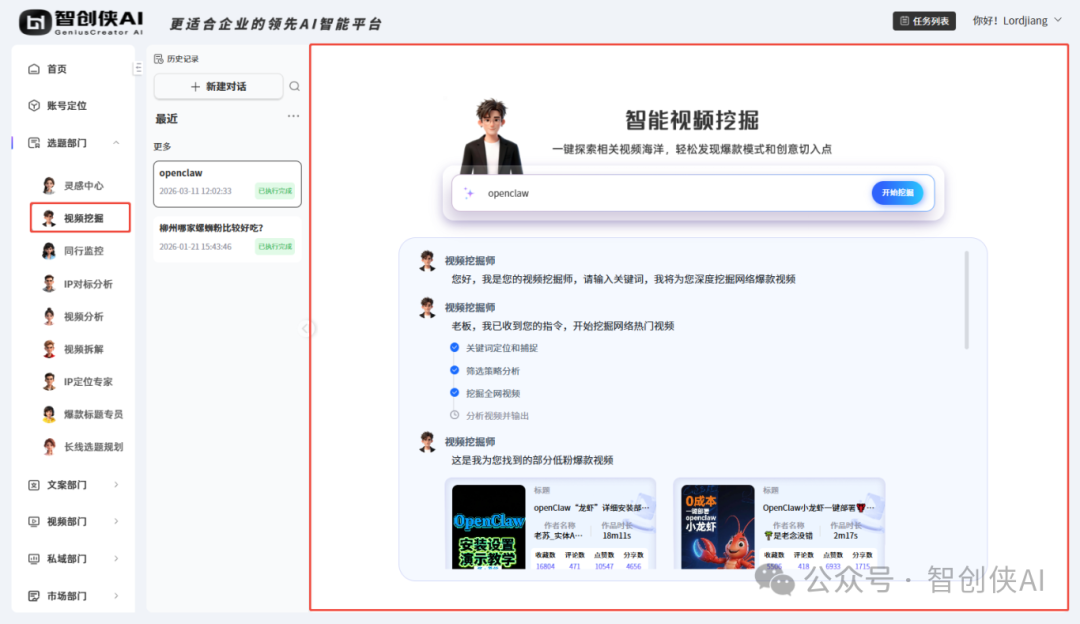Click the sidebar collapse handle icon
Image resolution: width=1080 pixels, height=624 pixels.
click(138, 68)
